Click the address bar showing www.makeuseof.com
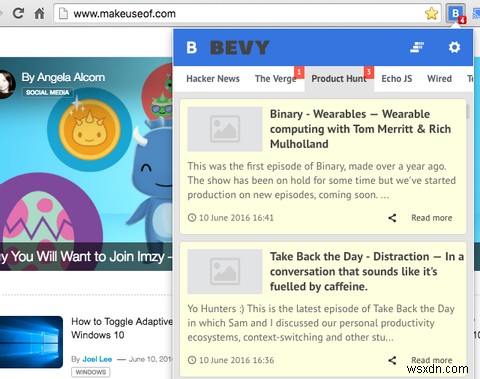The width and height of the screenshot is (480, 379). pos(247,14)
